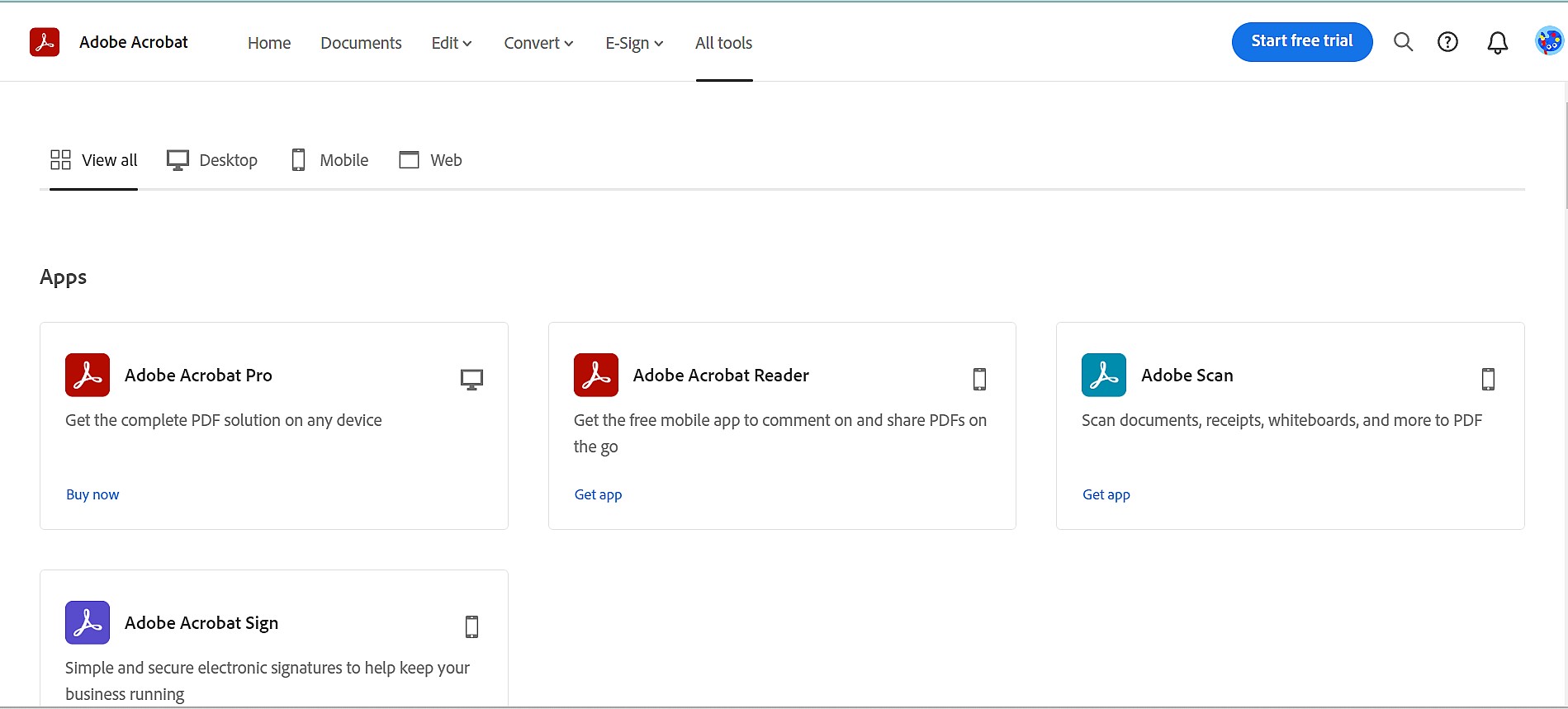Expand the E-Sign dropdown menu
The image size is (1568, 709).
tap(634, 43)
